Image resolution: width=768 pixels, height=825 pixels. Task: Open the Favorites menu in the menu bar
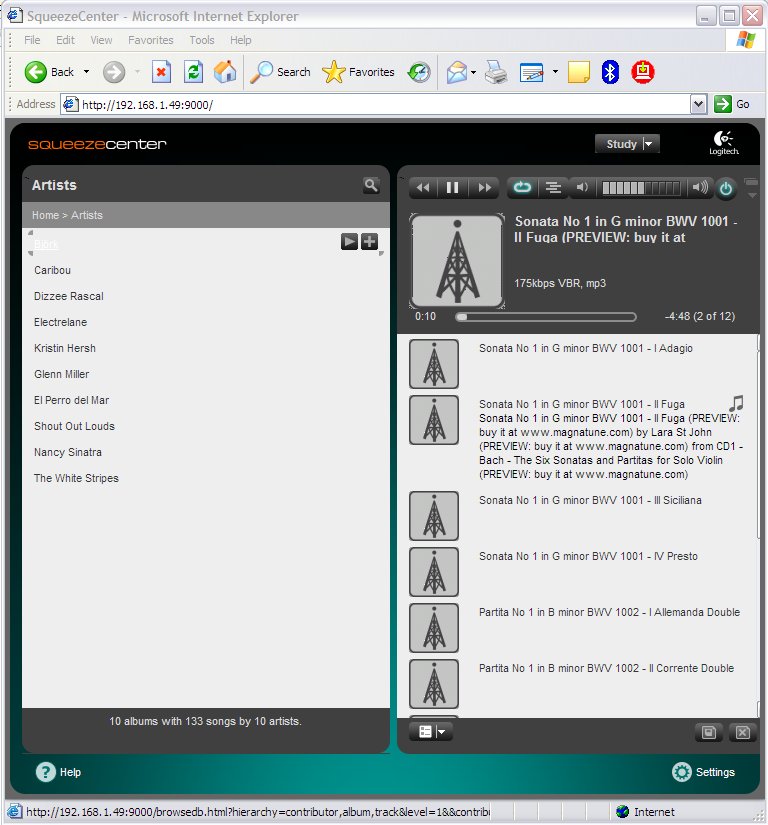click(x=150, y=40)
